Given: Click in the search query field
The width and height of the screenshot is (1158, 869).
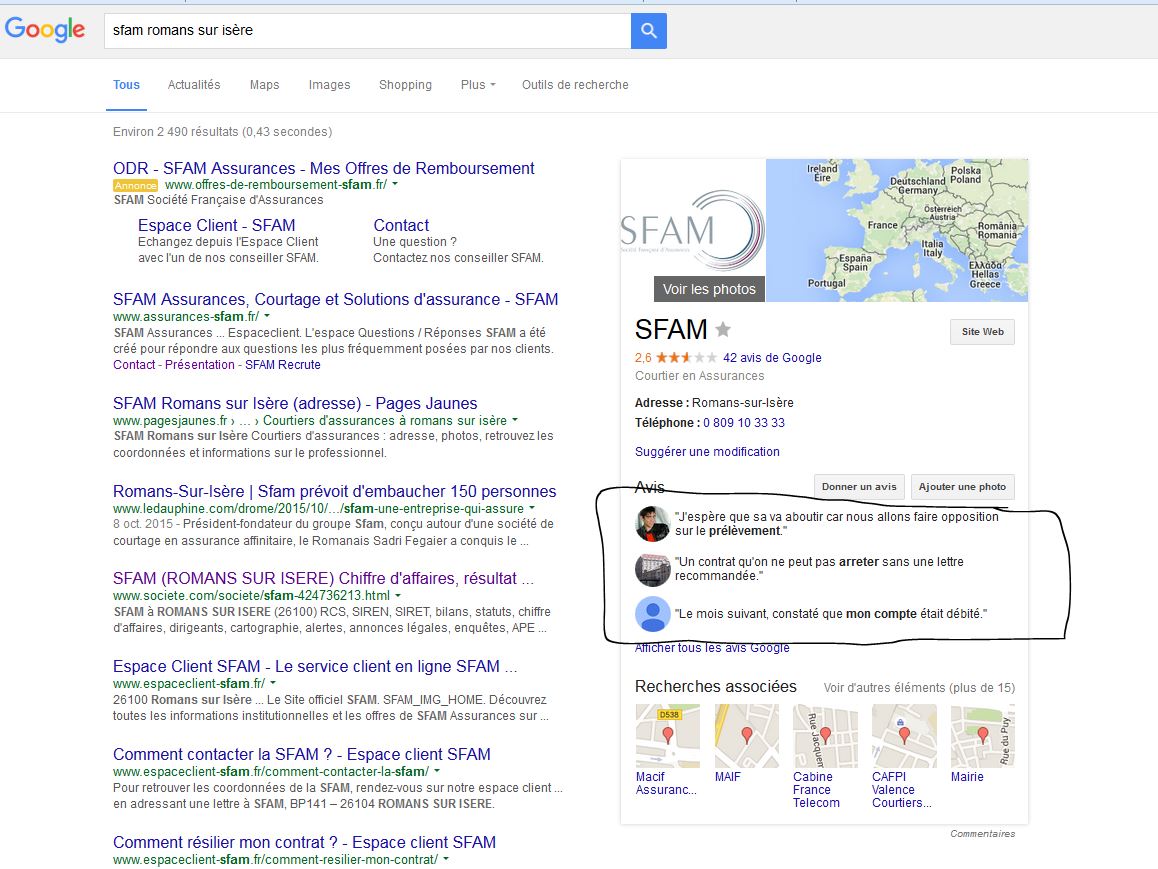Looking at the screenshot, I should [x=367, y=30].
